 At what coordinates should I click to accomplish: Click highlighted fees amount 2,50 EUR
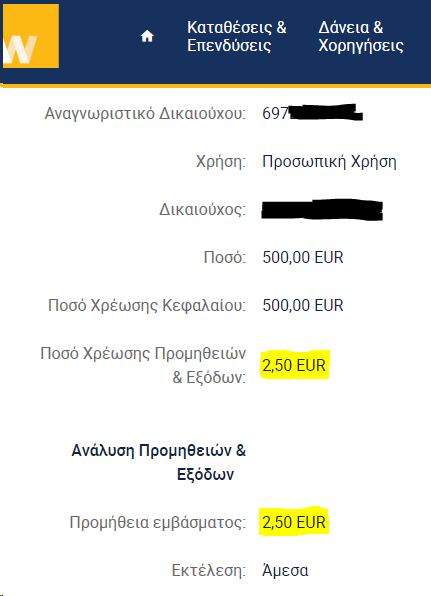tap(294, 365)
